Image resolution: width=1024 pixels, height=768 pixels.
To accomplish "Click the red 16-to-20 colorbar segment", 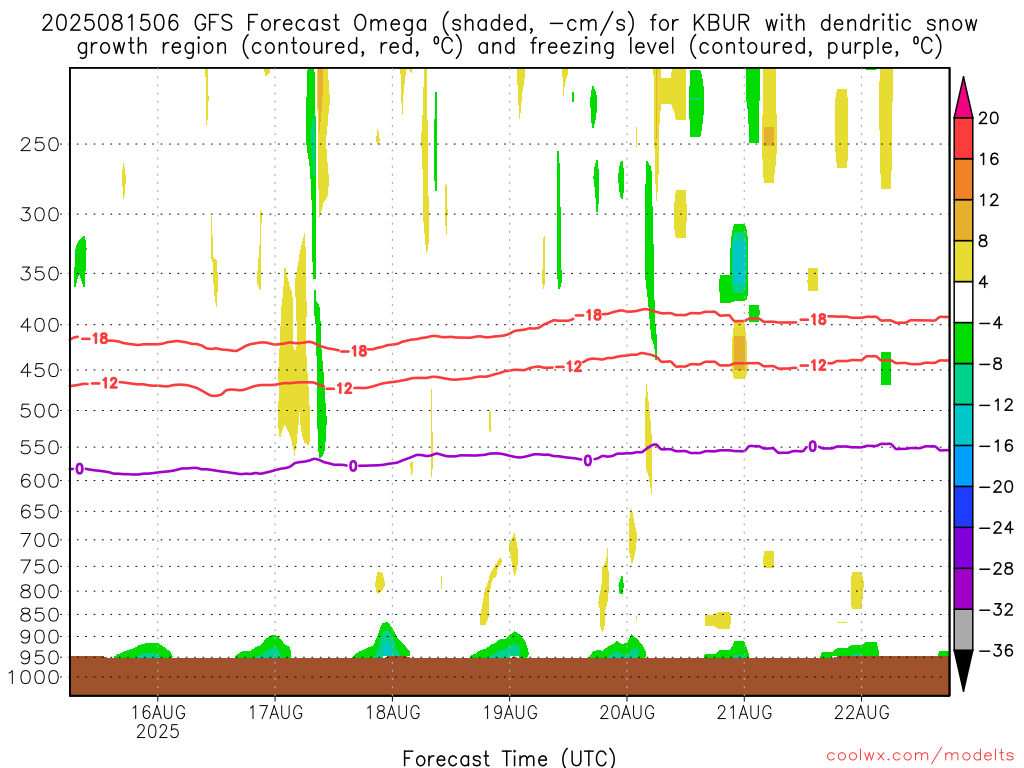I will (963, 138).
